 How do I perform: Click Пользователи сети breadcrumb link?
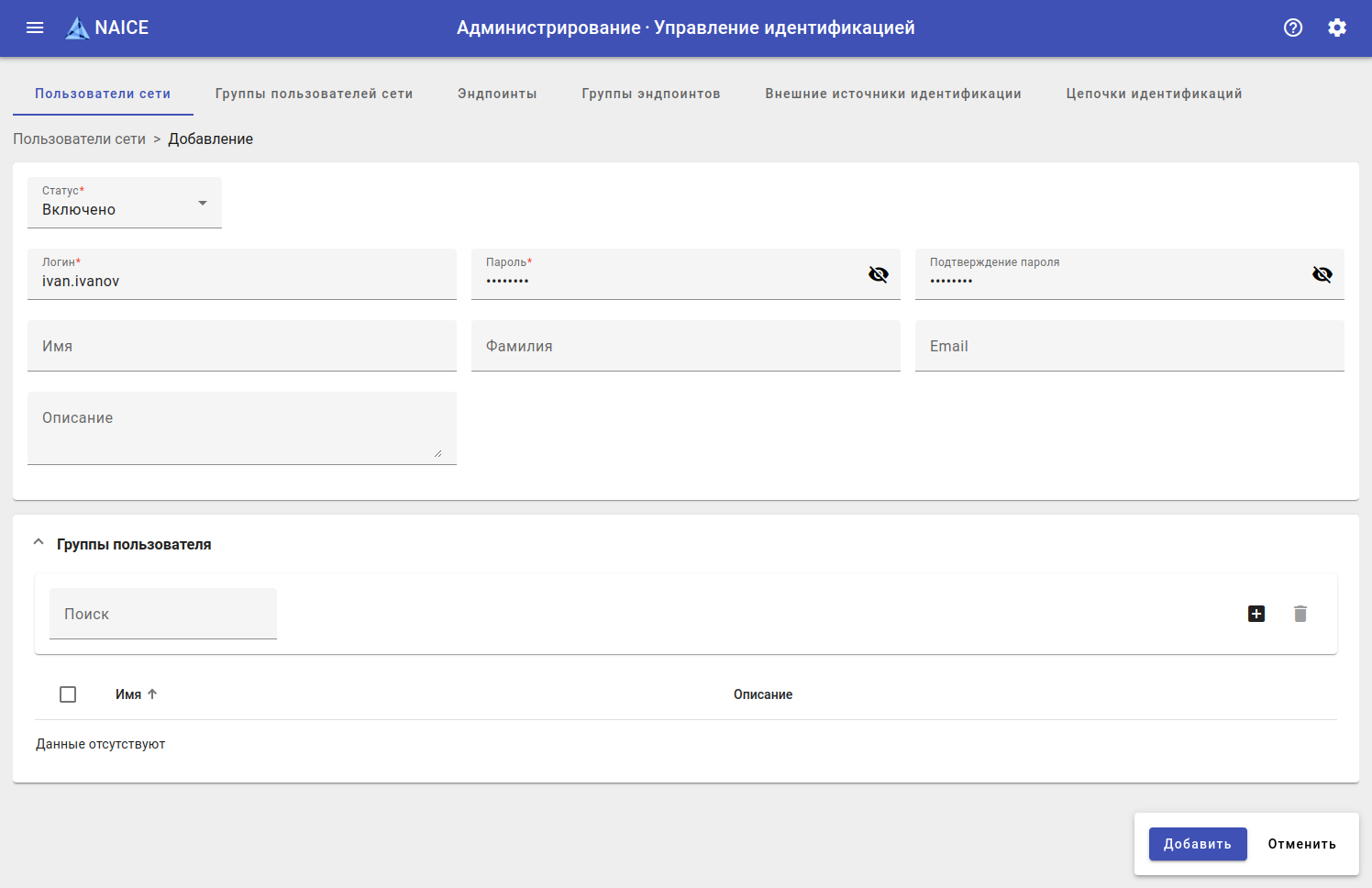click(79, 139)
